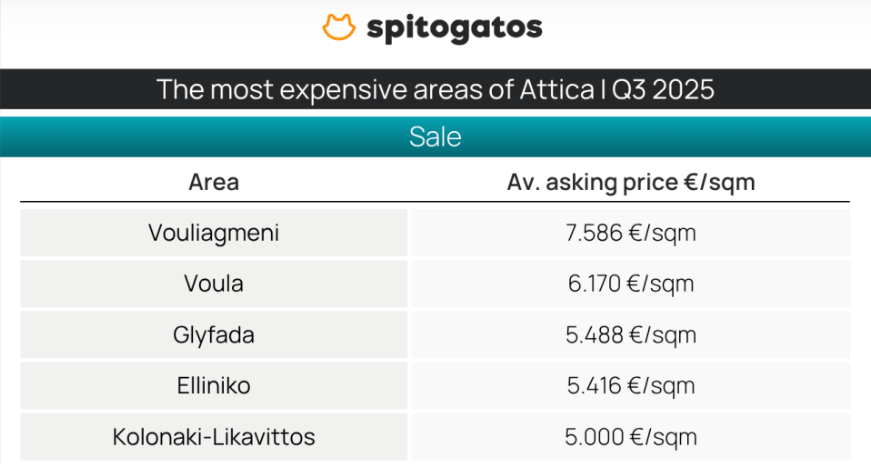Click the €/sqm unit in column header
Image resolution: width=871 pixels, height=464 pixels.
pyautogui.click(x=721, y=183)
